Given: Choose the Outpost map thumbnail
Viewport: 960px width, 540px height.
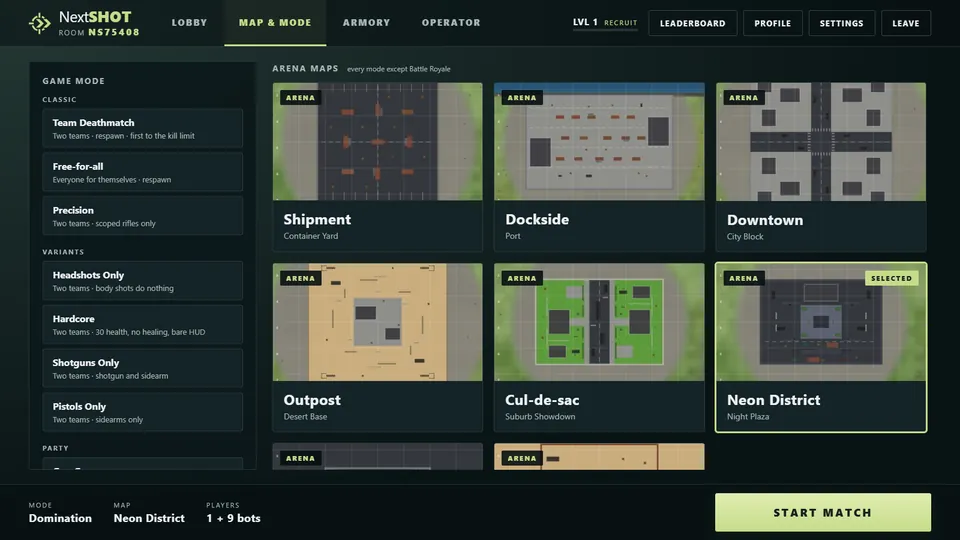Looking at the screenshot, I should point(378,322).
